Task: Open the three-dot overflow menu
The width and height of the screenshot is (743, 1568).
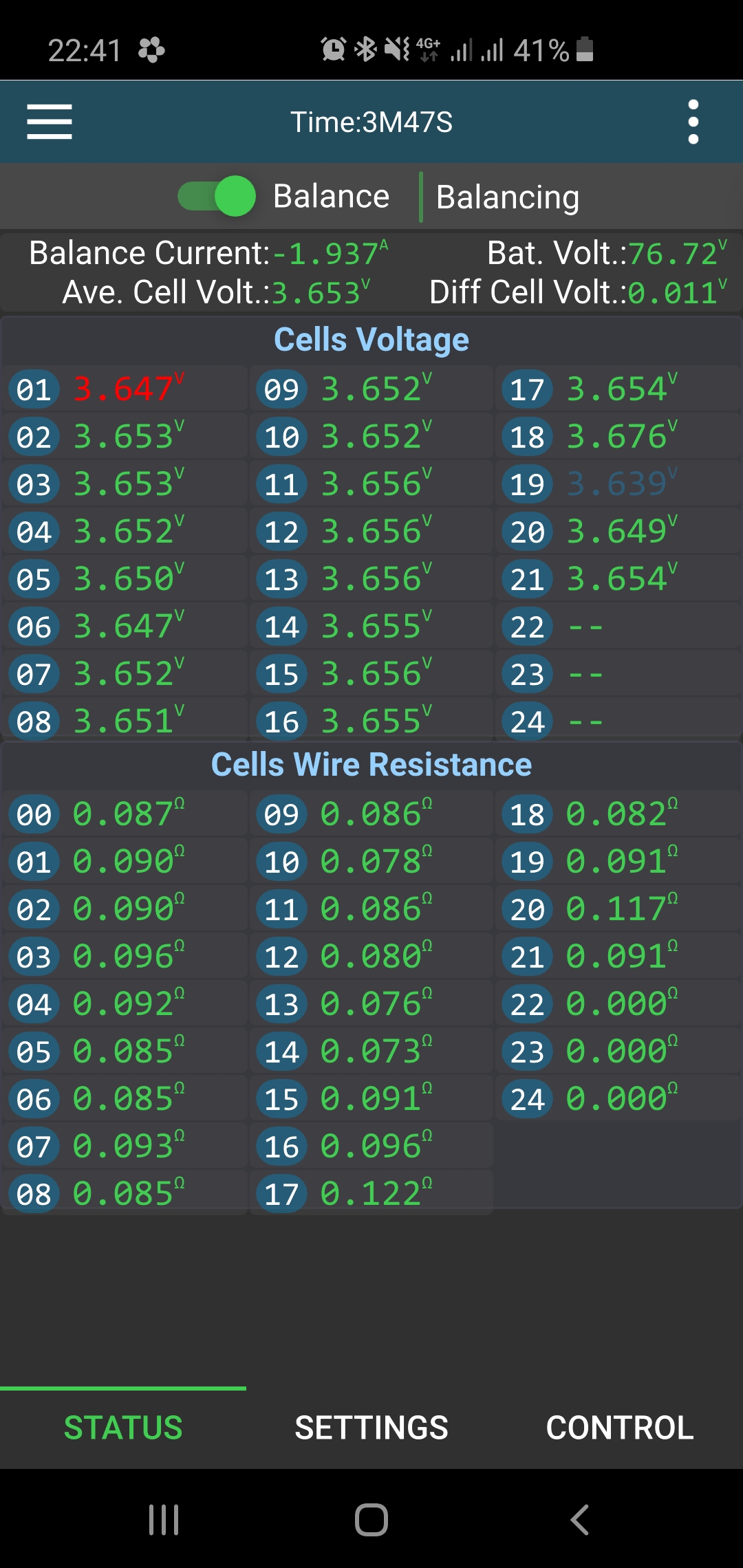Action: [693, 122]
